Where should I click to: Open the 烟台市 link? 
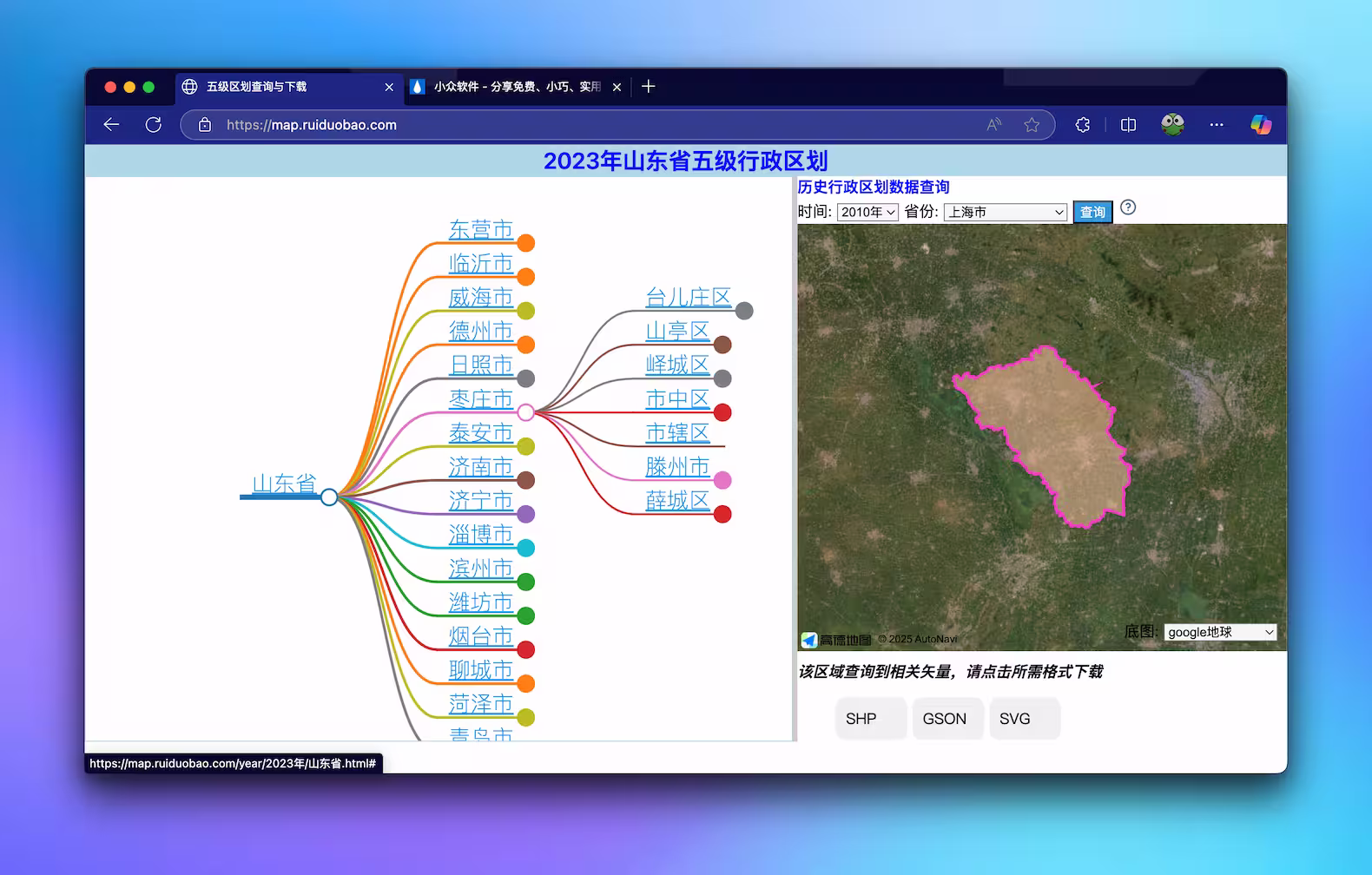coord(481,635)
